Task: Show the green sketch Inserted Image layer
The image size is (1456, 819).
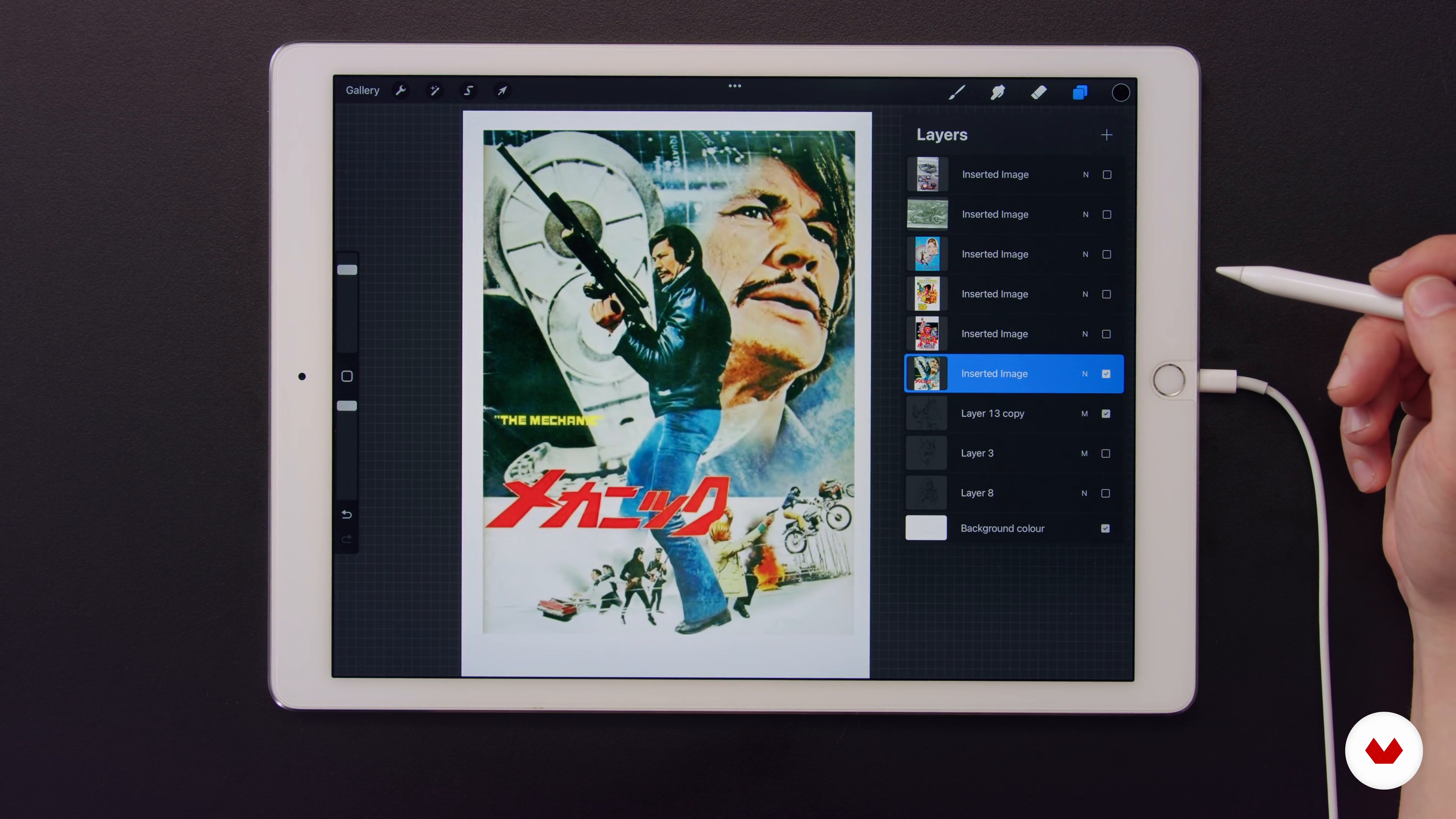Action: click(x=1107, y=215)
